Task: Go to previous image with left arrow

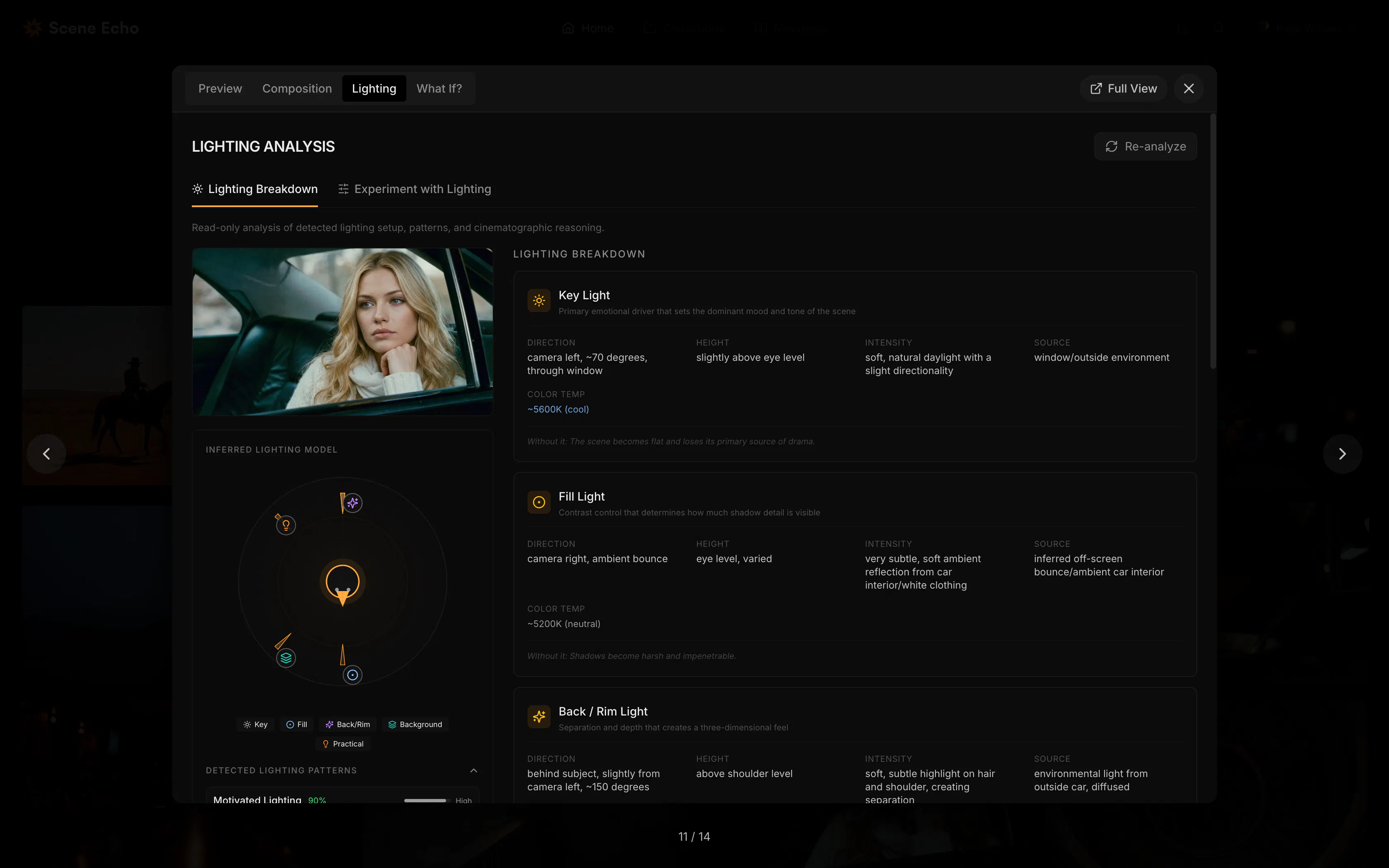Action: click(x=46, y=453)
